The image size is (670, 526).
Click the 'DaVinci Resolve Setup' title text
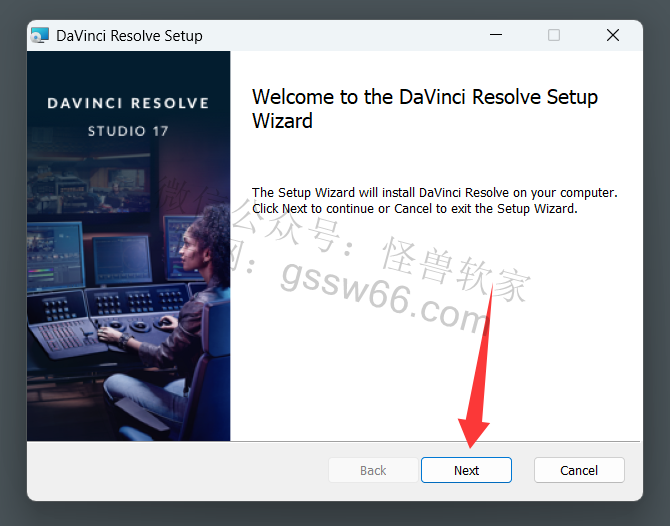coord(129,36)
